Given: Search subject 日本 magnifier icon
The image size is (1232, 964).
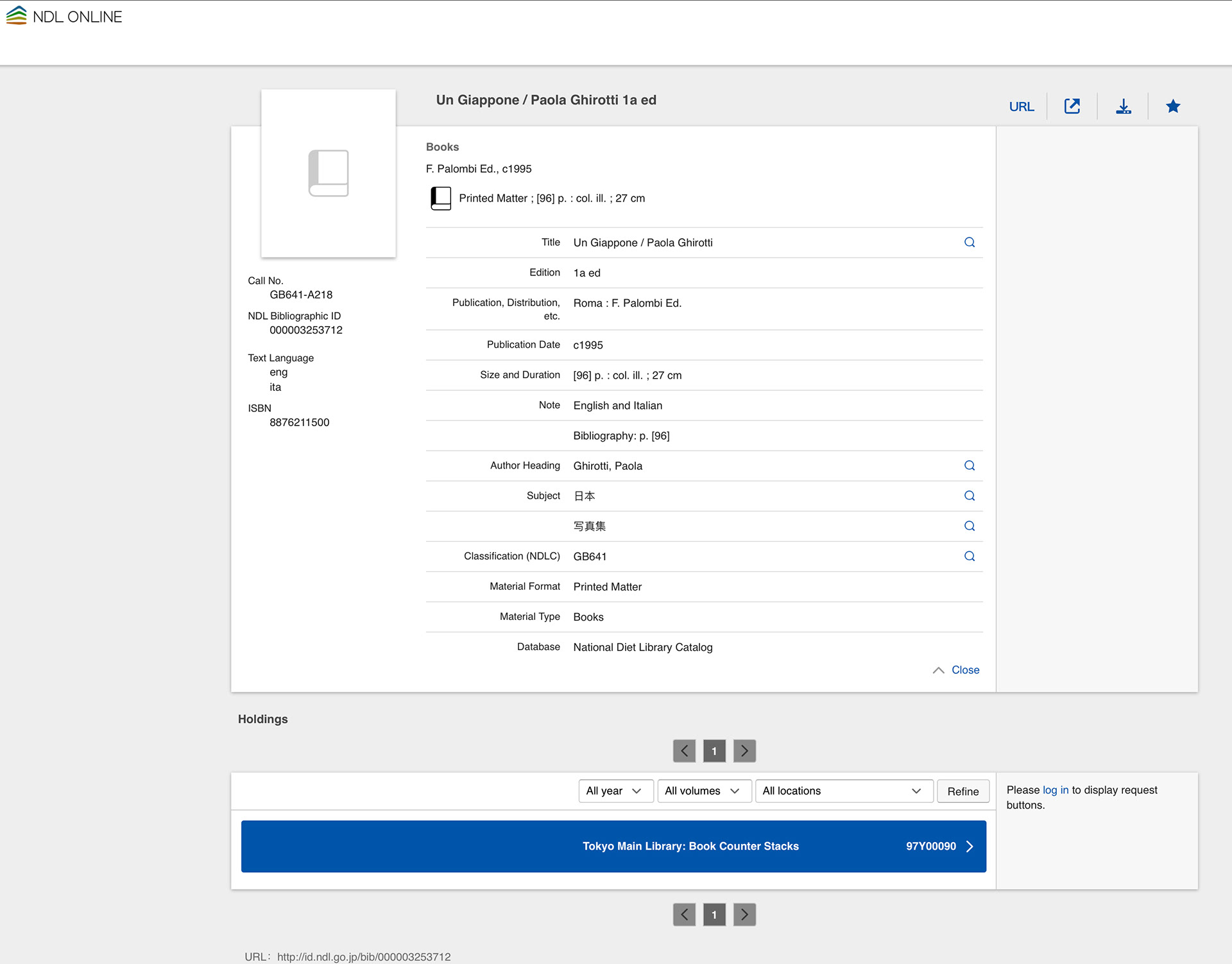Looking at the screenshot, I should [969, 496].
